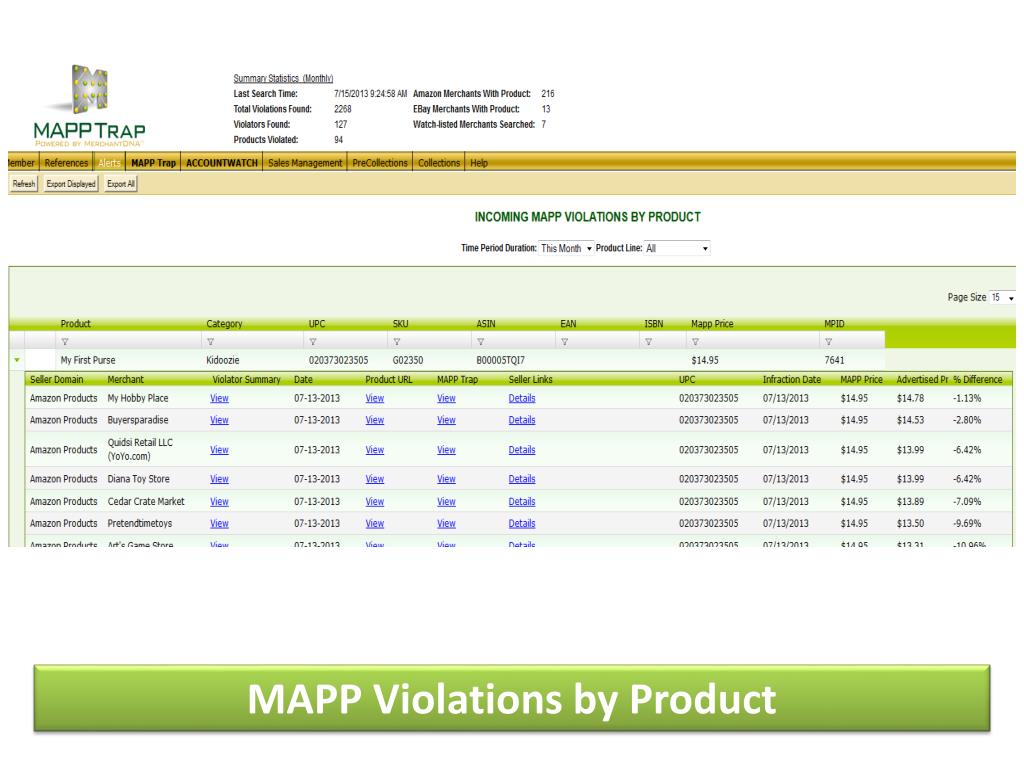Open Details link for Diana Toy Store
This screenshot has height=768, width=1024.
(522, 479)
